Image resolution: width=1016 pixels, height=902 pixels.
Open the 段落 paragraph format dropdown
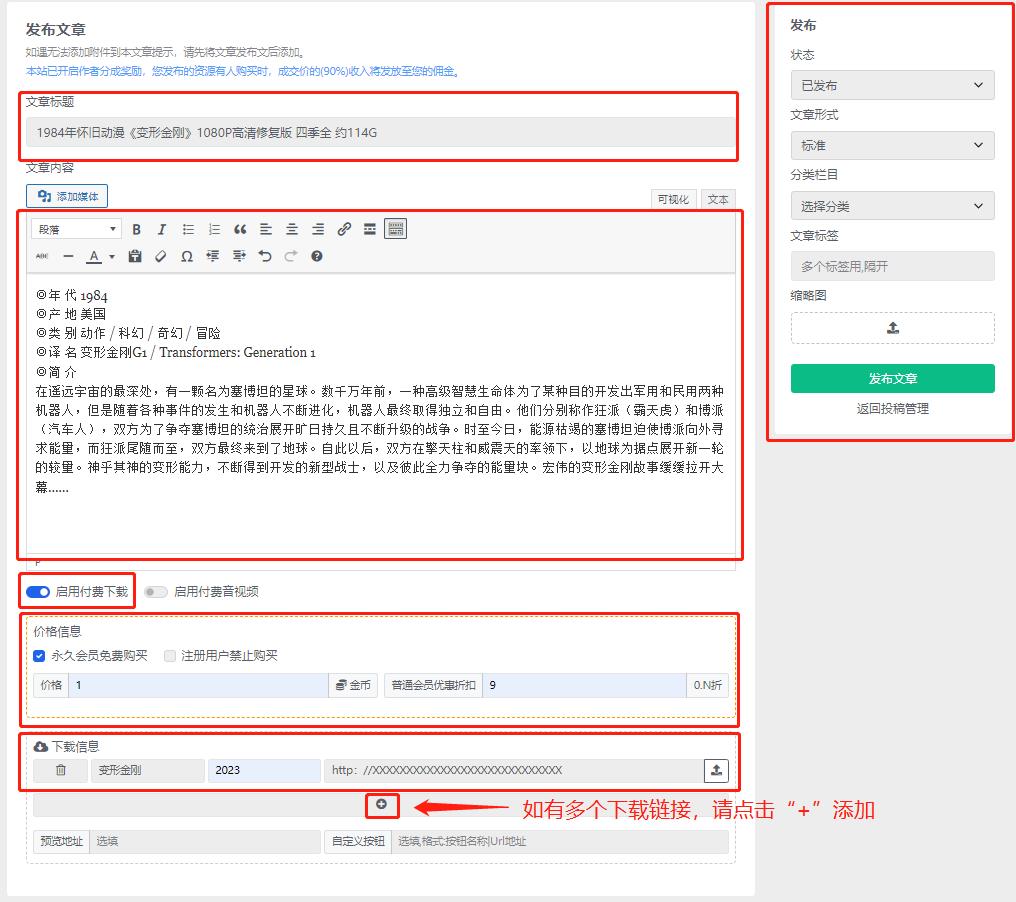click(x=76, y=229)
